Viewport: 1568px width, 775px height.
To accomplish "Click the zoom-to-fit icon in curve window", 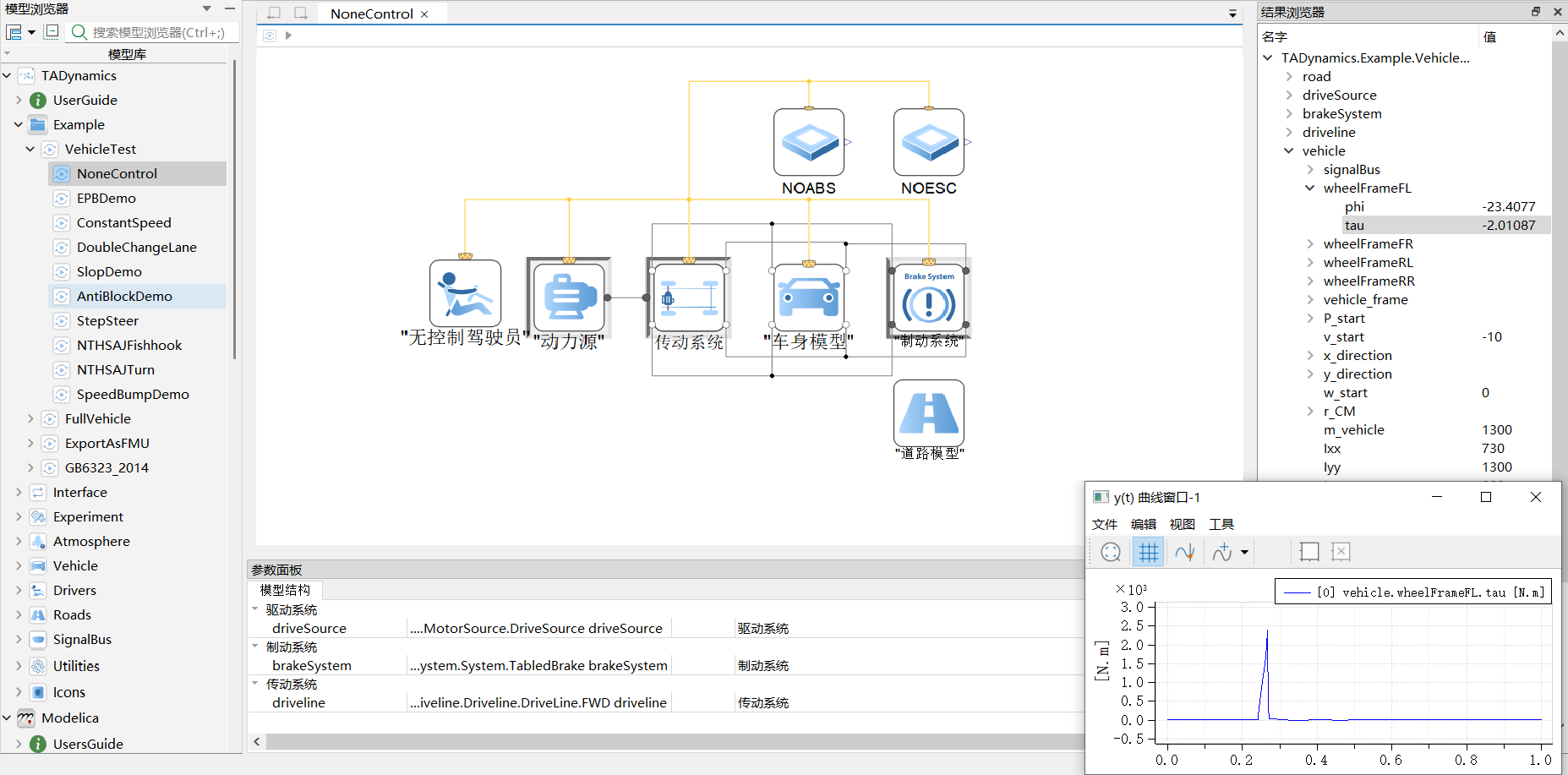I will click(1111, 552).
